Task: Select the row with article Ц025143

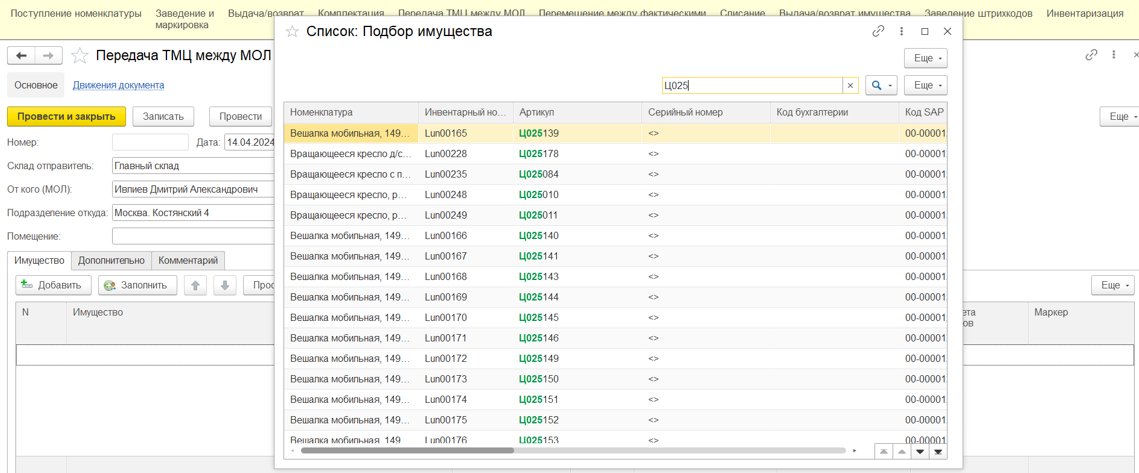Action: pos(615,276)
